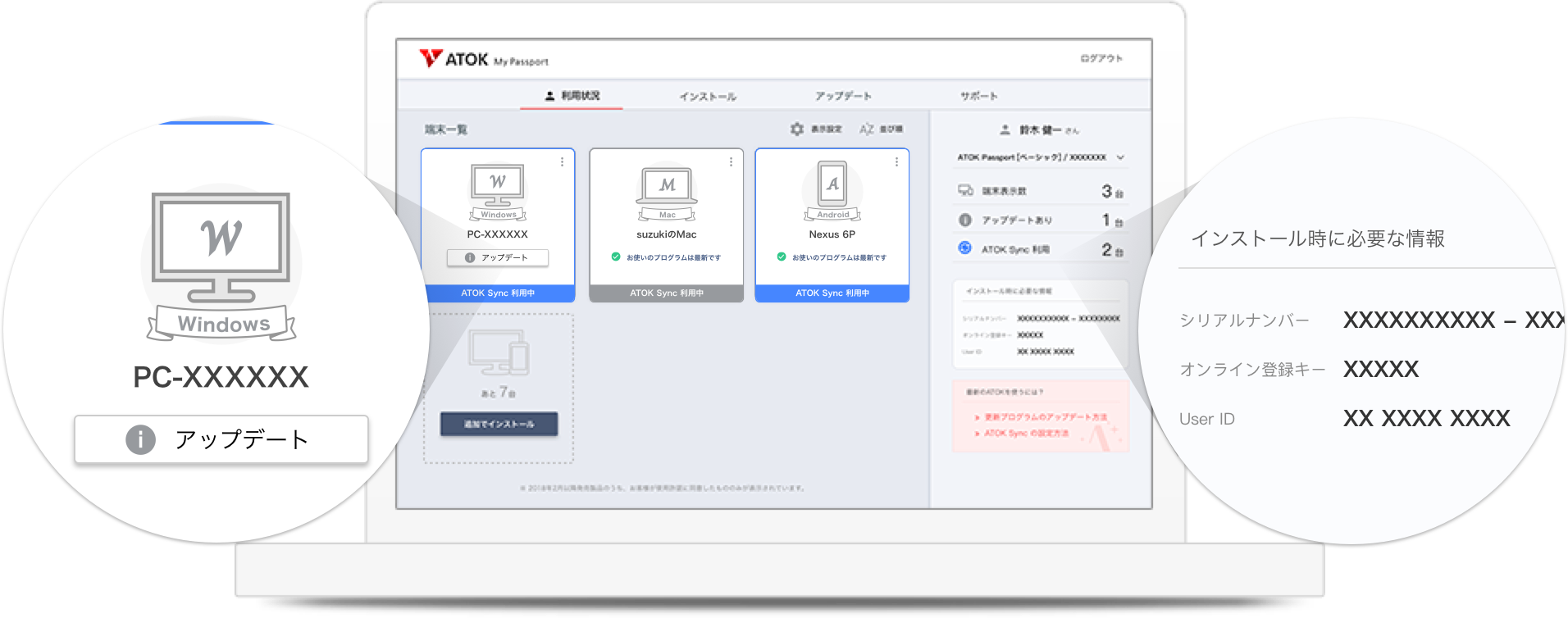Click the large PC-XXXXXX name in the left callout
Image resolution: width=1568 pixels, height=618 pixels.
click(221, 377)
